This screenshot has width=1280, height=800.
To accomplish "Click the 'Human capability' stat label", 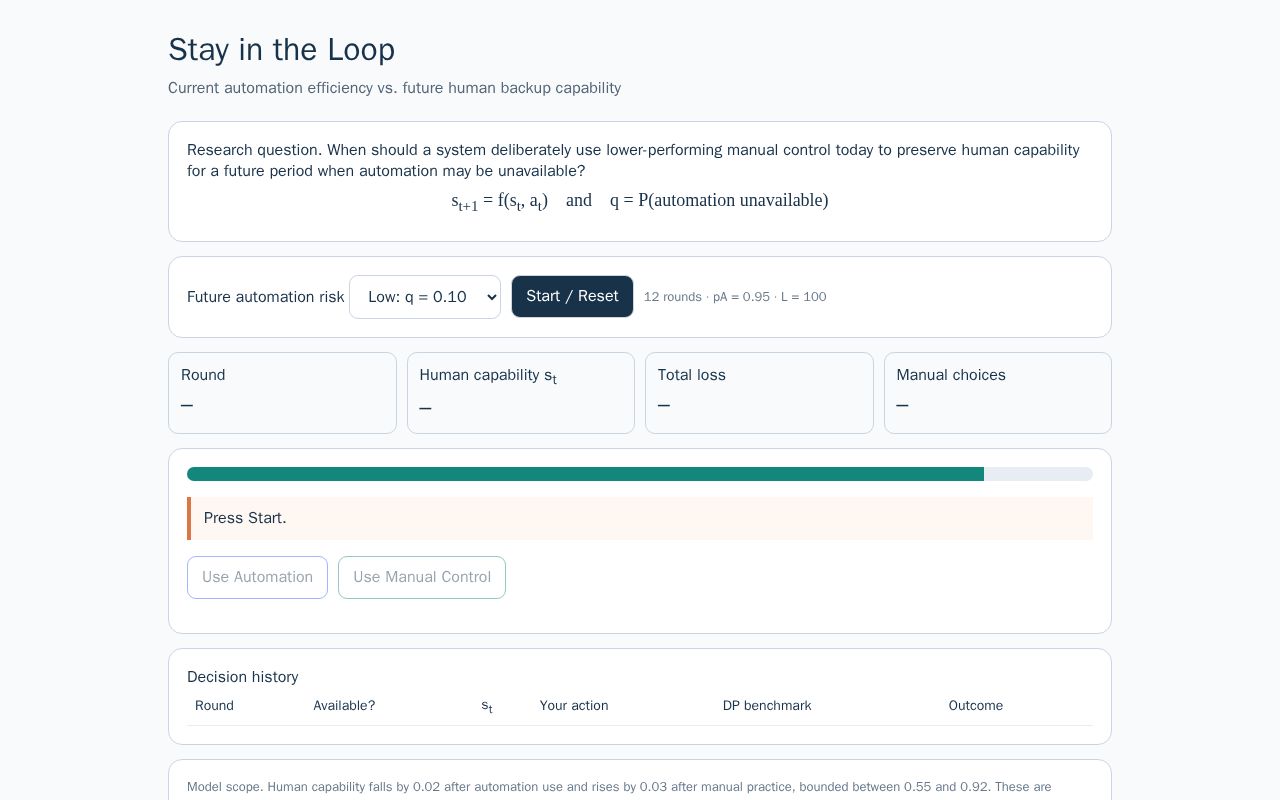I will 488,376.
